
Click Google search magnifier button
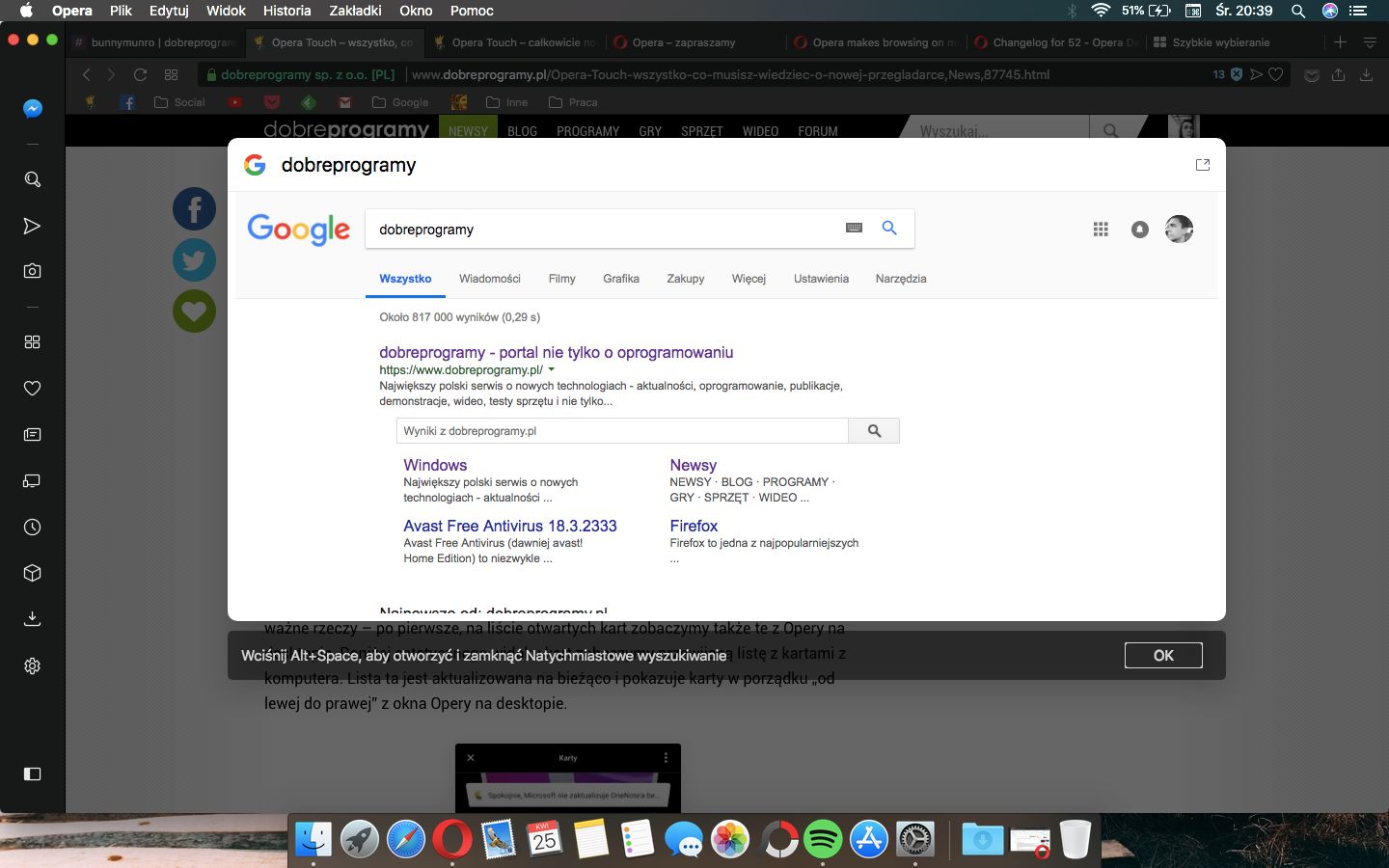[889, 229]
